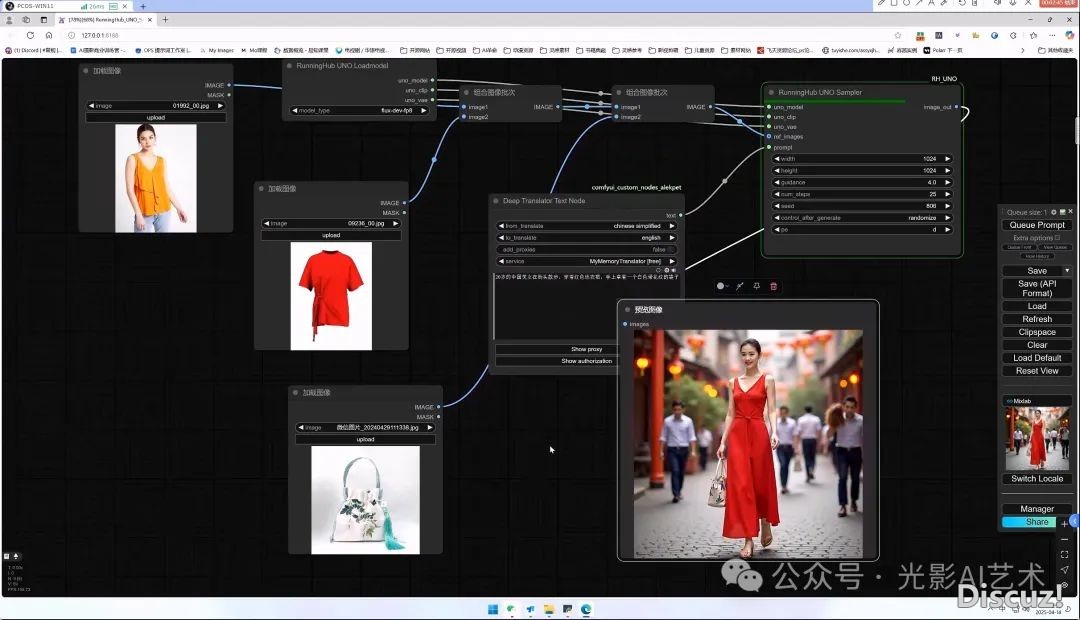Open the Save dropdown arrow
Screen dimensions: 1080x620
coord(1067,271)
